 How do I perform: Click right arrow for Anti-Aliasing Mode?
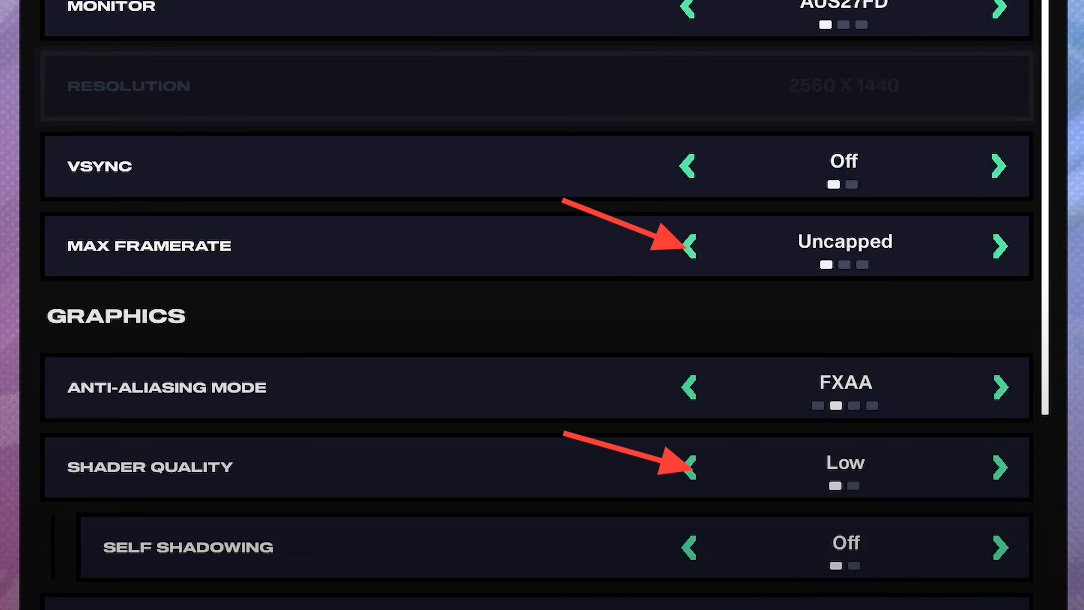(x=1000, y=387)
